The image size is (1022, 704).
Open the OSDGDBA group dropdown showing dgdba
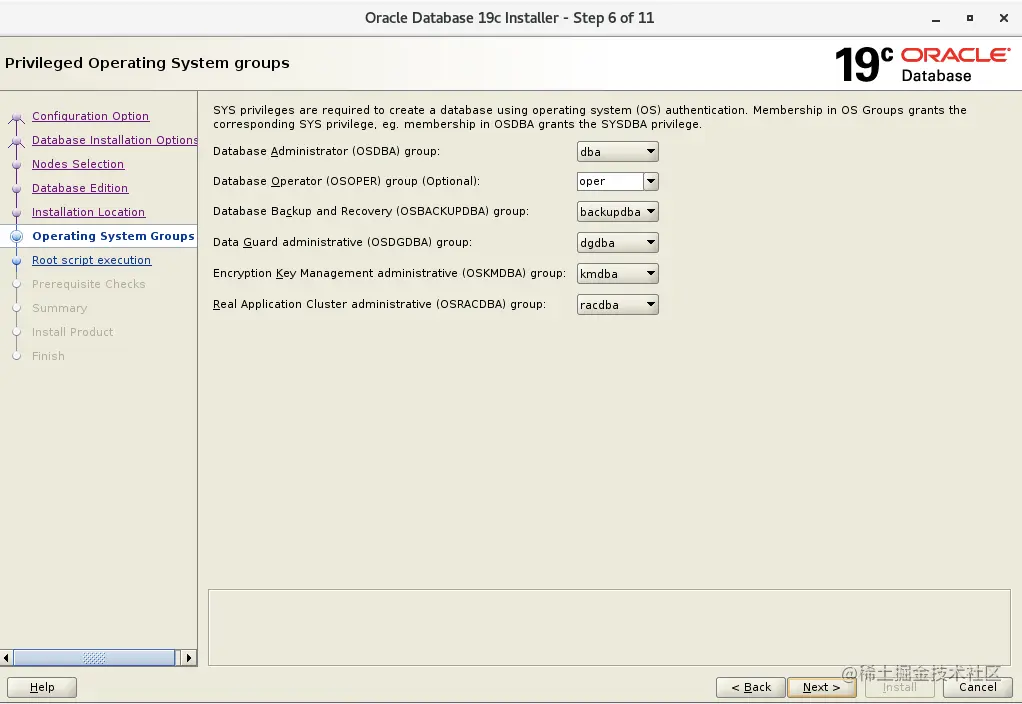(x=617, y=242)
